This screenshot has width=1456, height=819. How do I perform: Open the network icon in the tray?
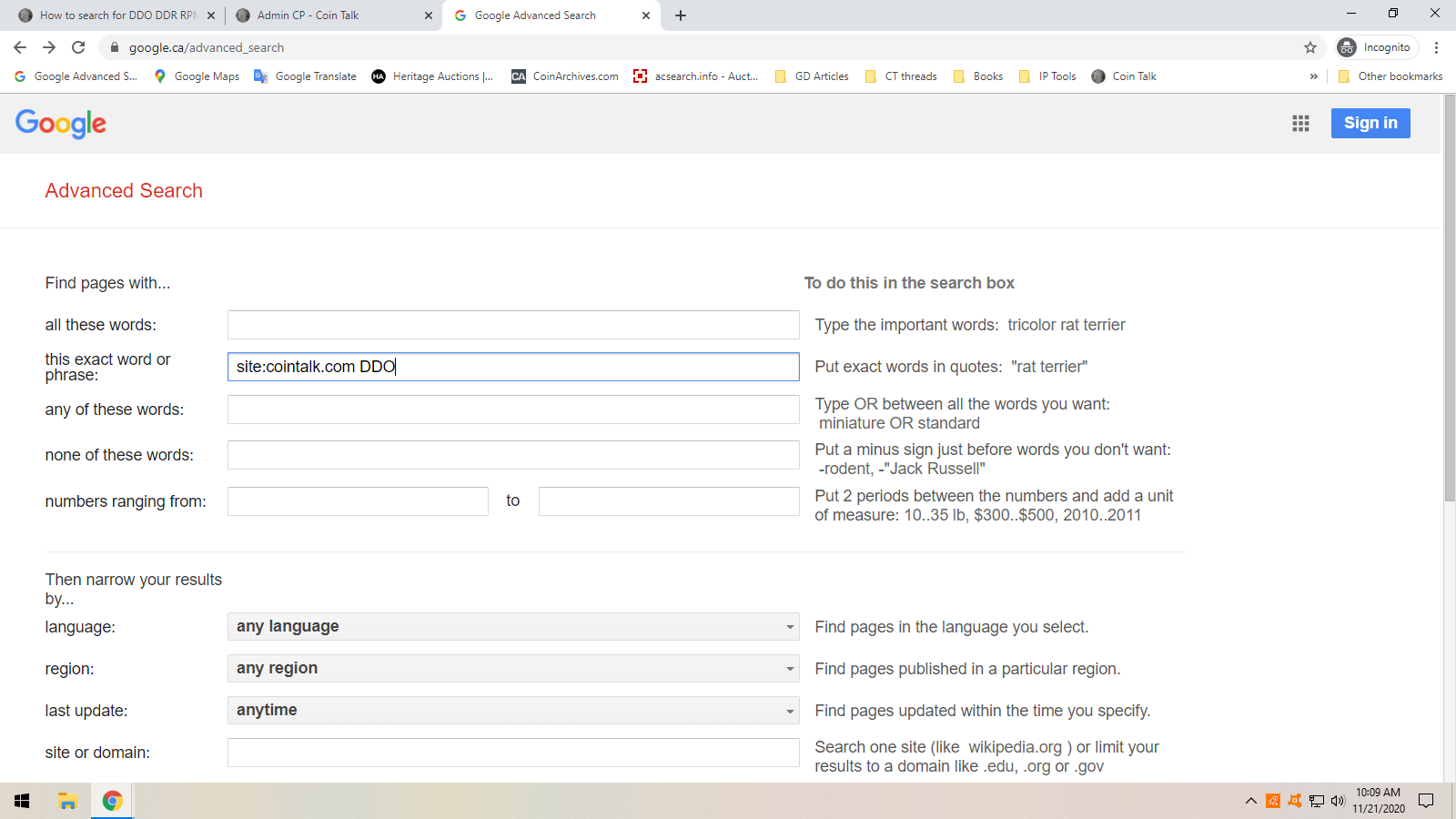point(1317,801)
